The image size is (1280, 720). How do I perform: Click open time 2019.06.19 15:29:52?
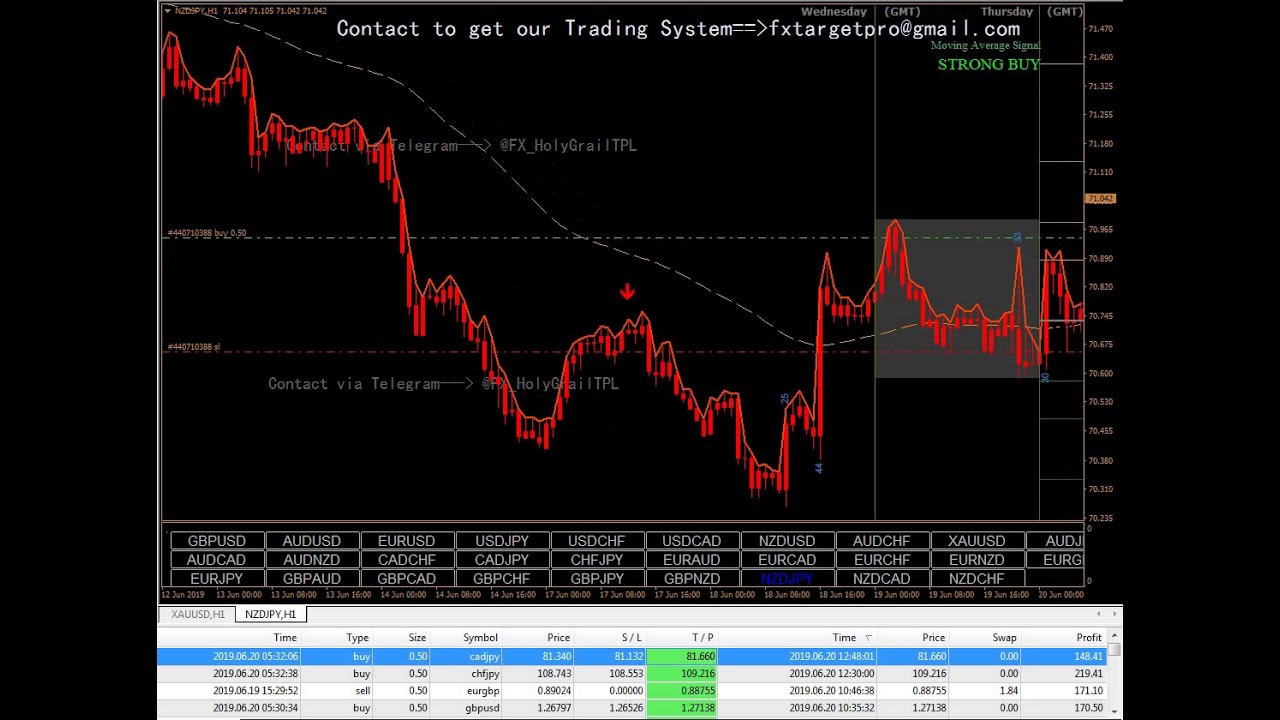click(x=255, y=691)
